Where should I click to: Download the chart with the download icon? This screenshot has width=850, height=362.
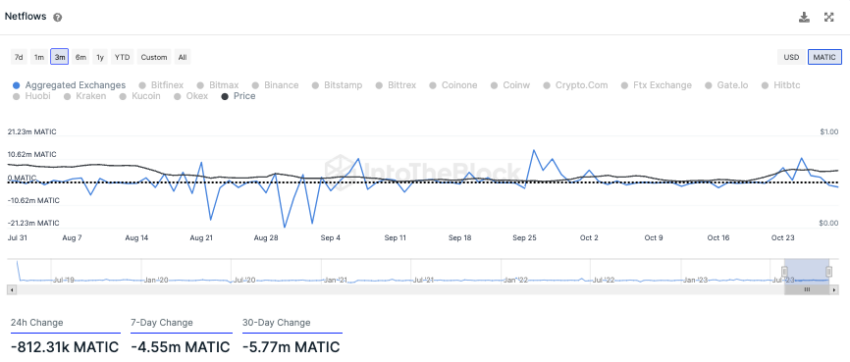click(x=804, y=17)
